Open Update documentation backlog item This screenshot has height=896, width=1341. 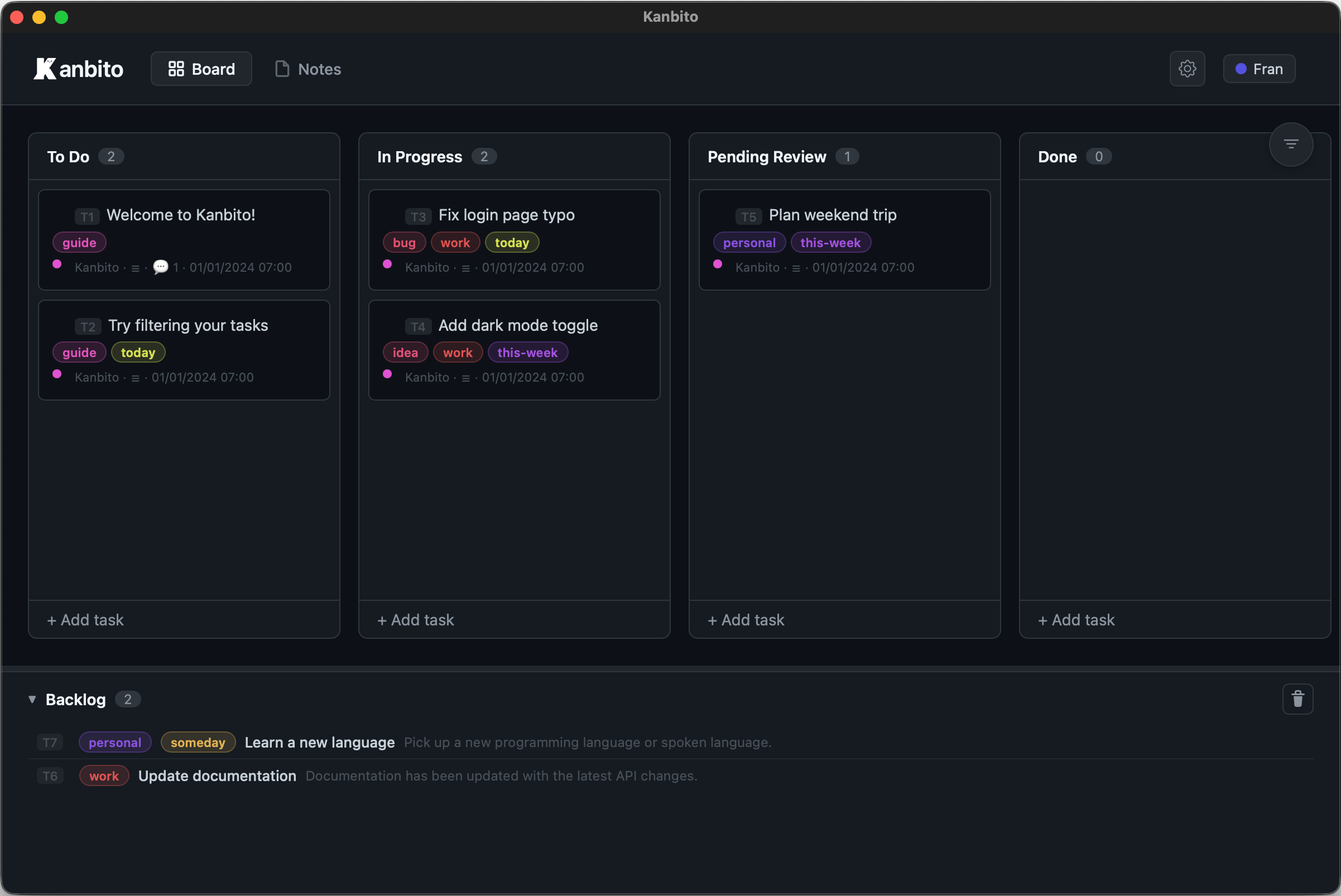coord(217,775)
